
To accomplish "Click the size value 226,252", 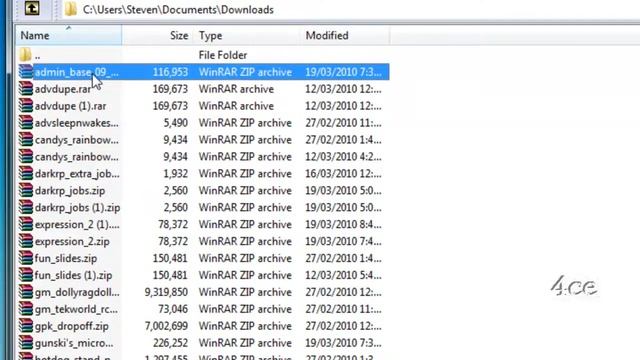I will tap(170, 343).
